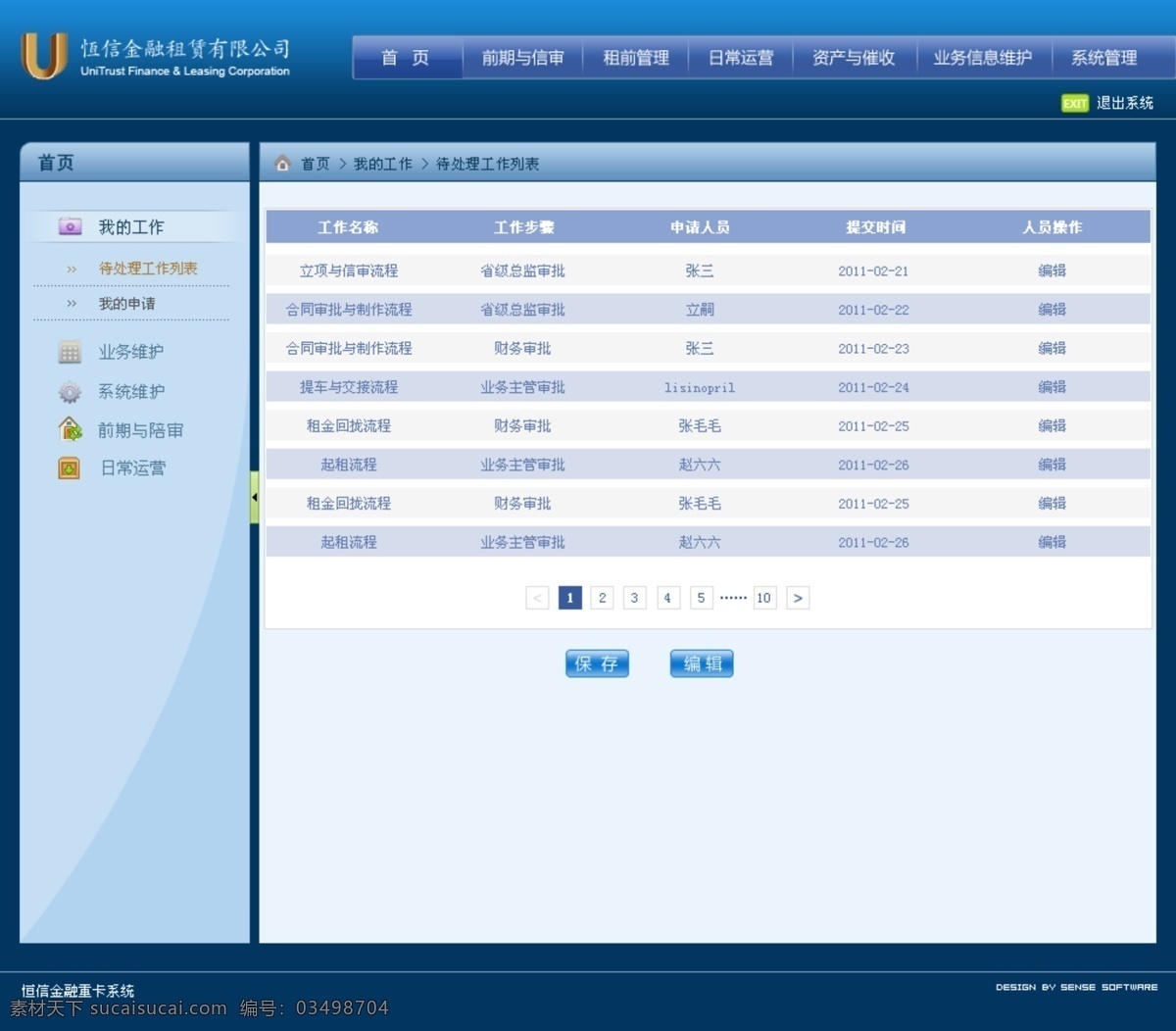Click 退出系统 to log out
The width and height of the screenshot is (1176, 1031).
click(1124, 103)
